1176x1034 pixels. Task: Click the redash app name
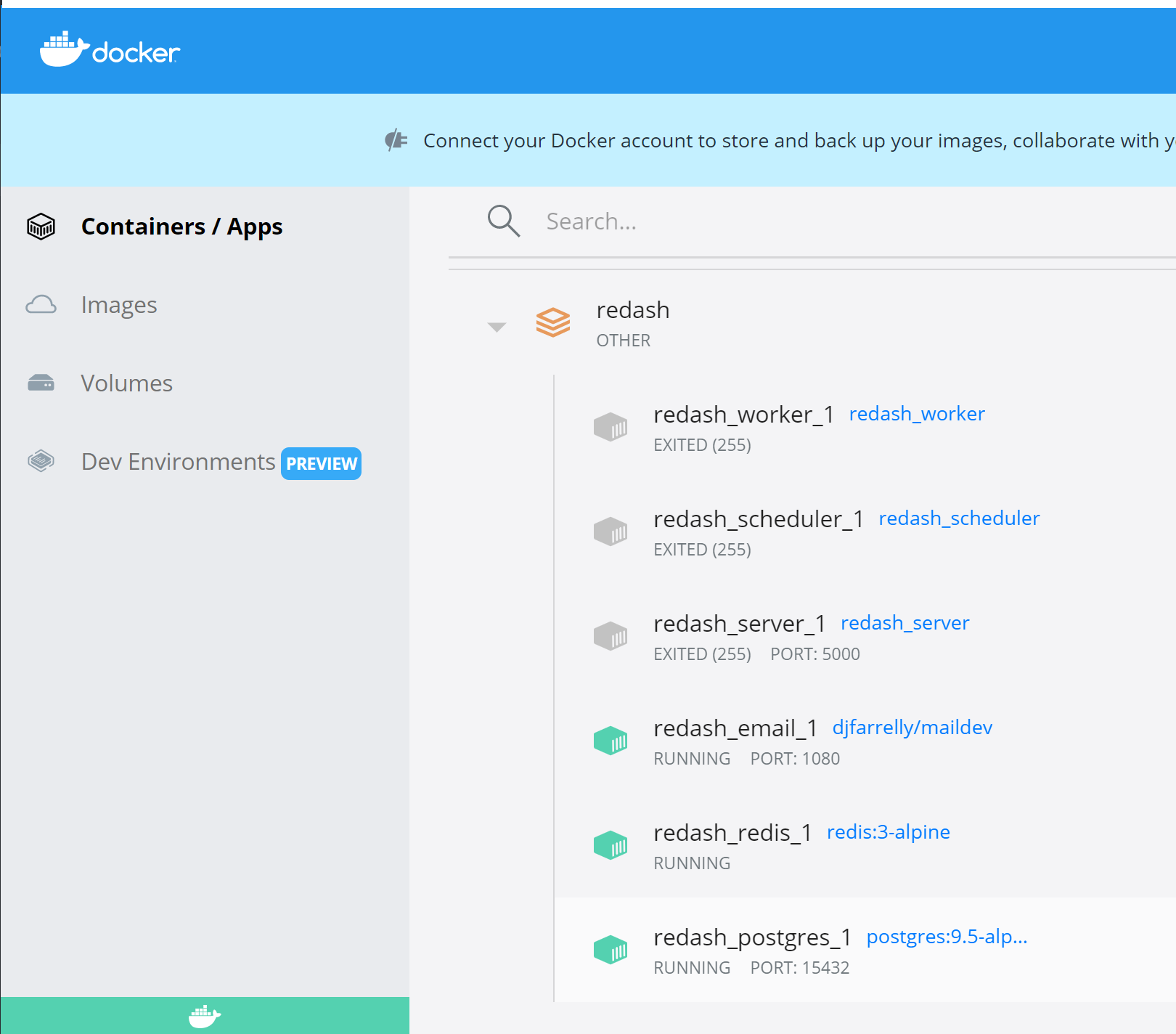633,310
